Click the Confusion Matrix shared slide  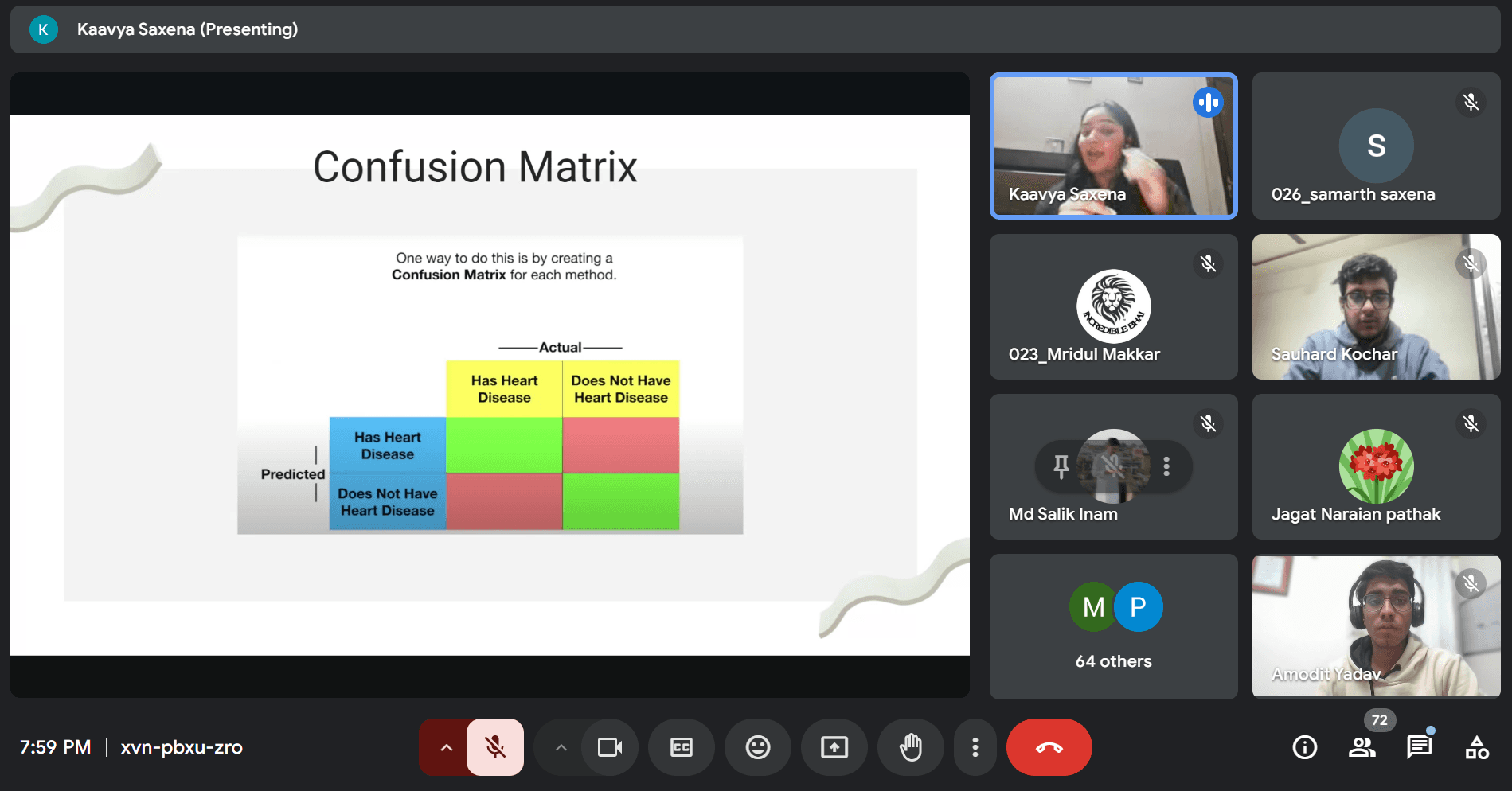click(490, 385)
